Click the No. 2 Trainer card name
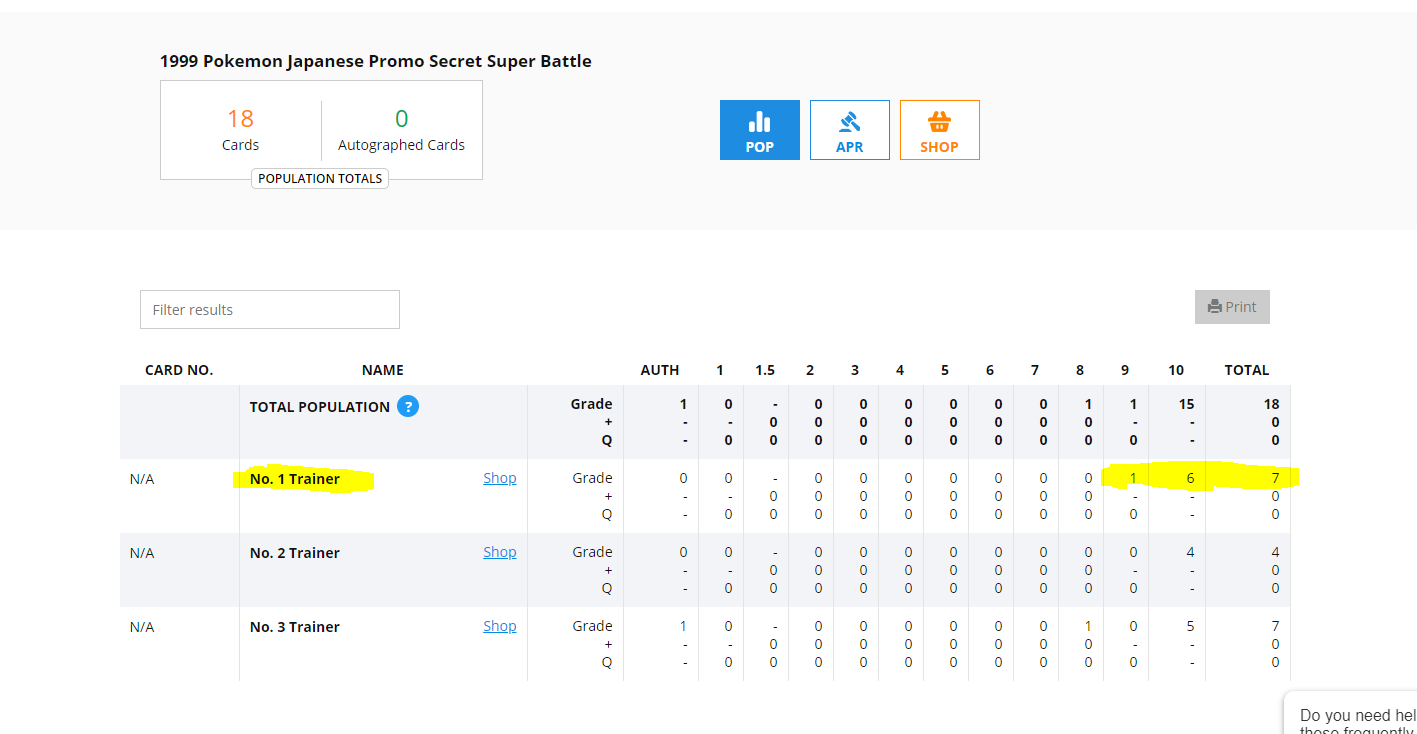This screenshot has height=734, width=1417. [295, 553]
